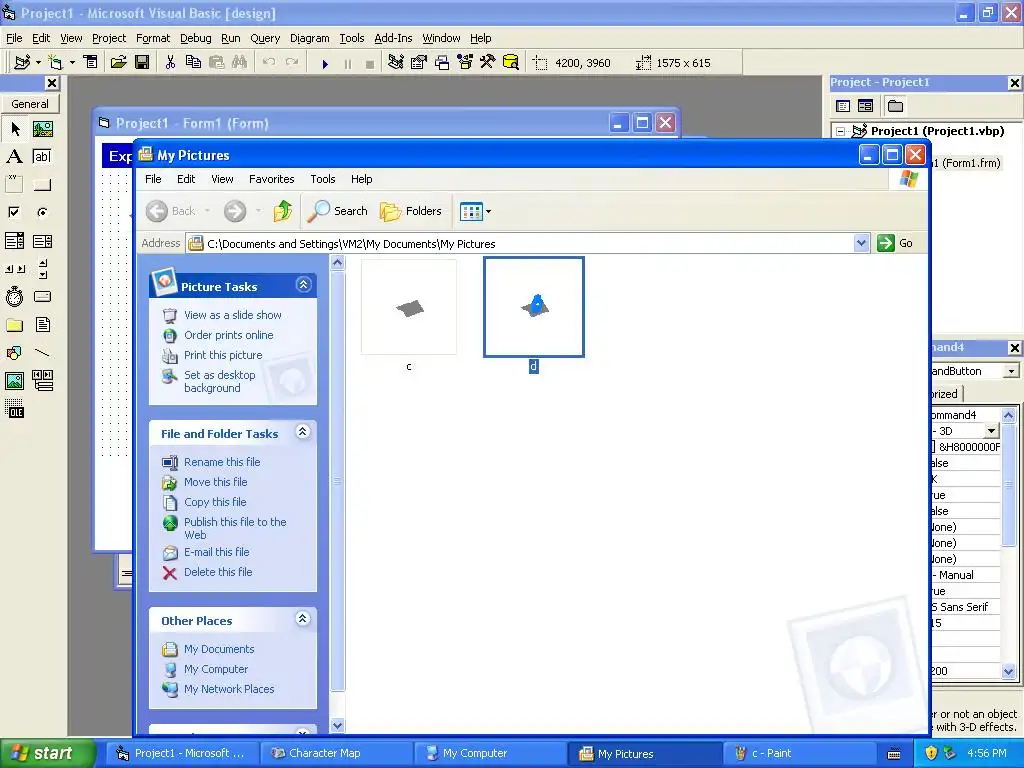This screenshot has height=768, width=1024.
Task: Click the Go button next to Address
Action: tap(896, 243)
